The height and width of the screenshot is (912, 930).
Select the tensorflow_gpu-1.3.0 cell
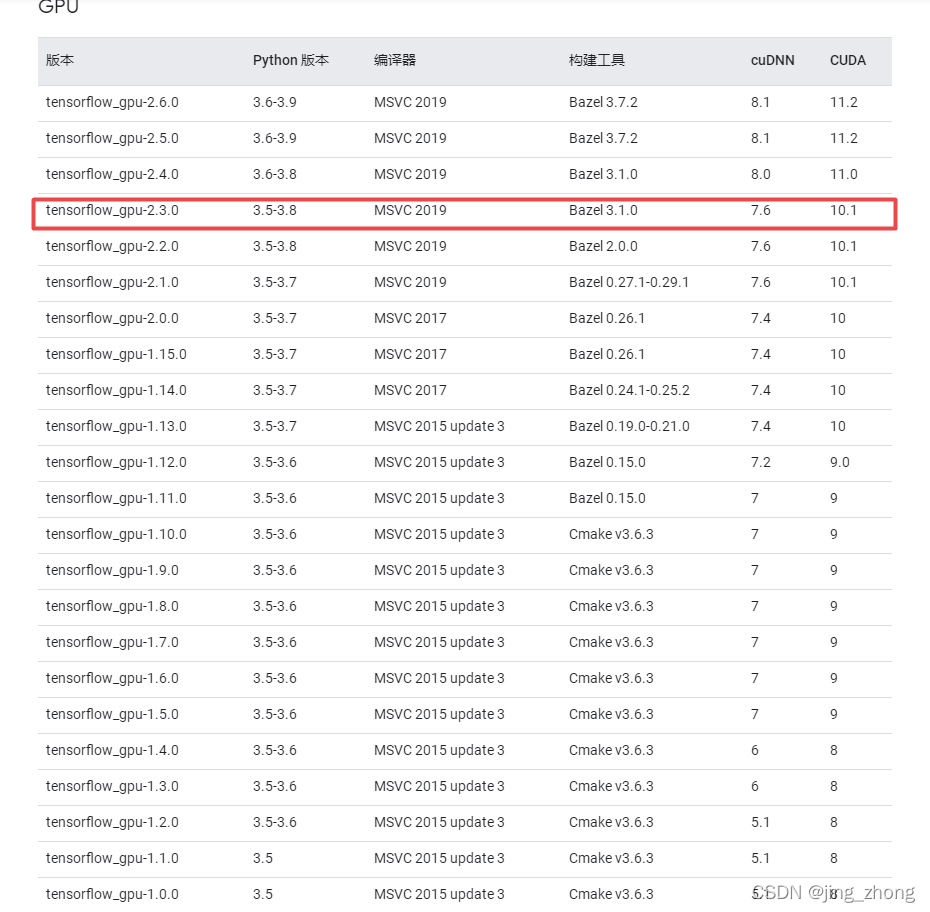click(112, 786)
